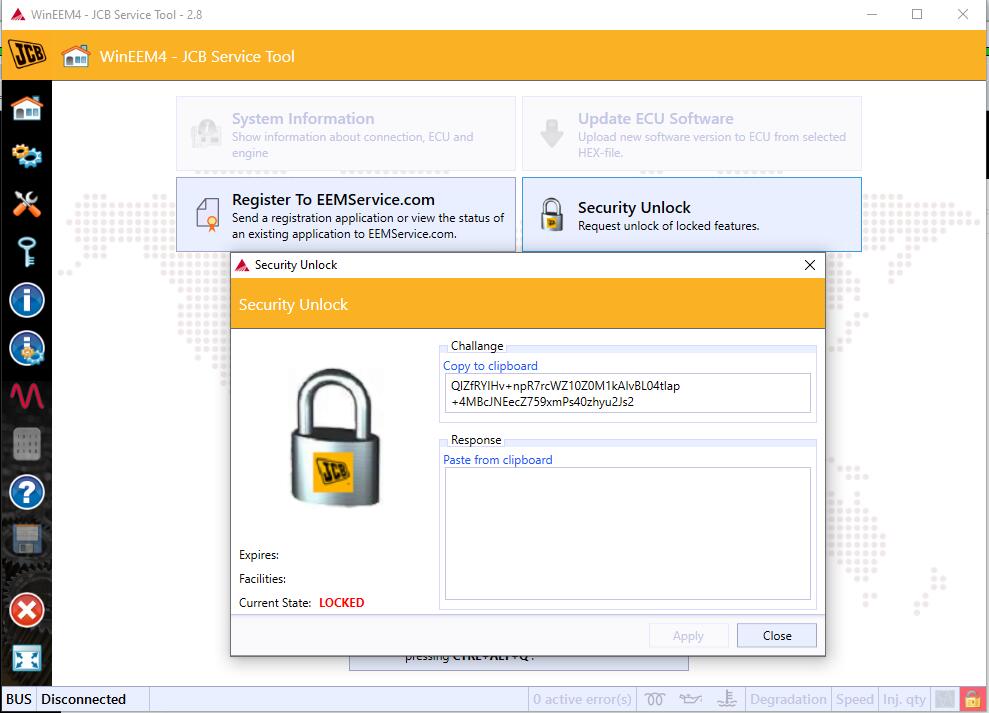Close the Security Unlock dialog with X
Screen dimensions: 989x713
[810, 265]
